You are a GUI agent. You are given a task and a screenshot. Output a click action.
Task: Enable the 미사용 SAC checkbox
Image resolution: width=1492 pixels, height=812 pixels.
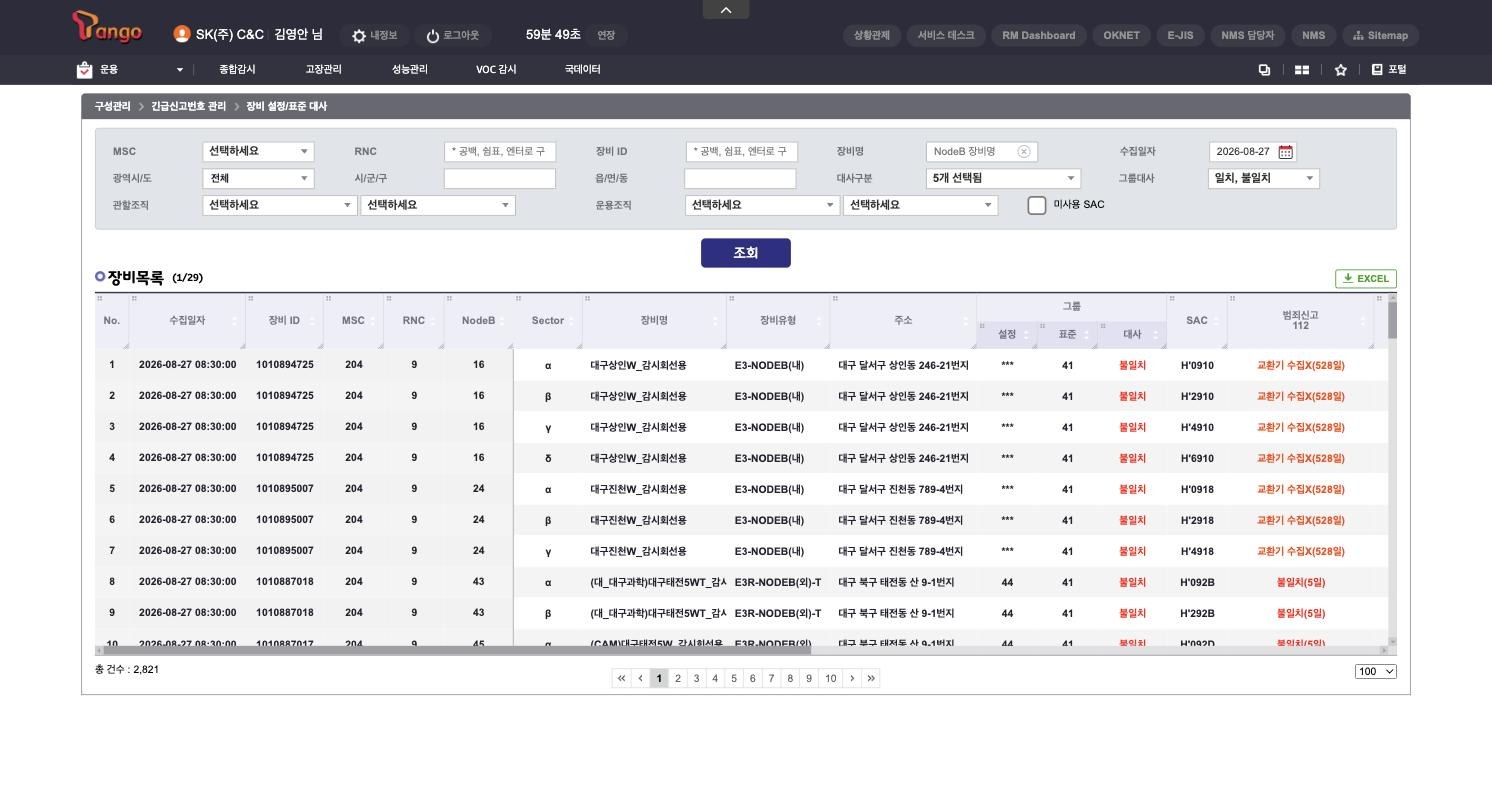click(x=1037, y=205)
